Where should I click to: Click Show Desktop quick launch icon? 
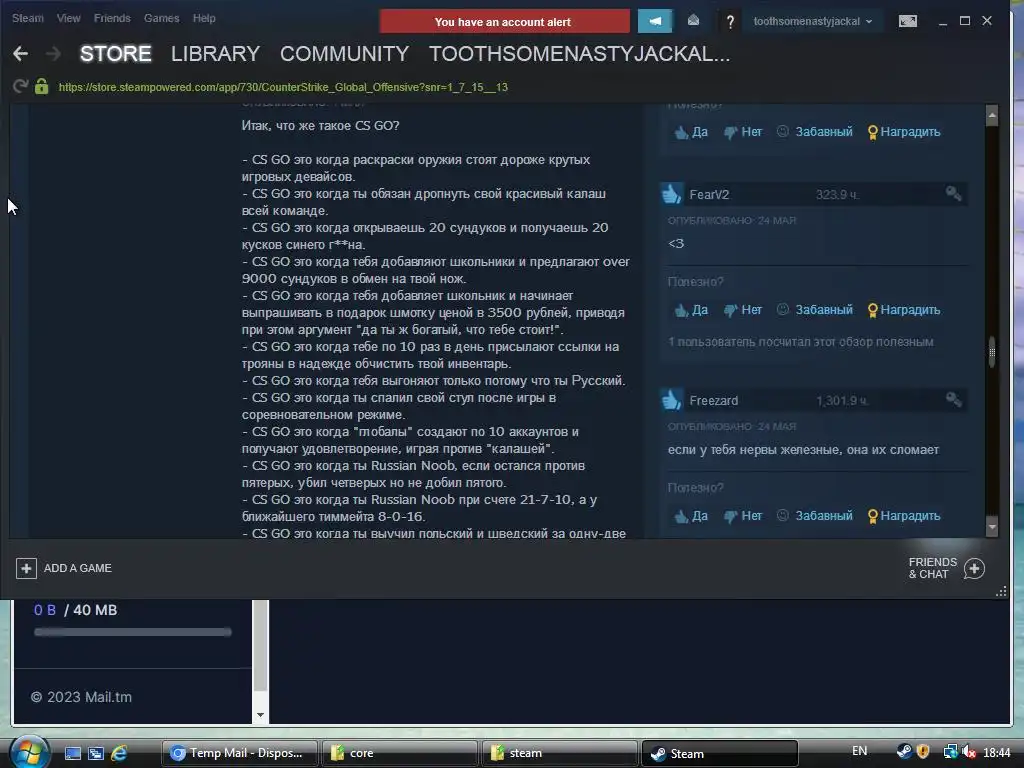[x=73, y=753]
